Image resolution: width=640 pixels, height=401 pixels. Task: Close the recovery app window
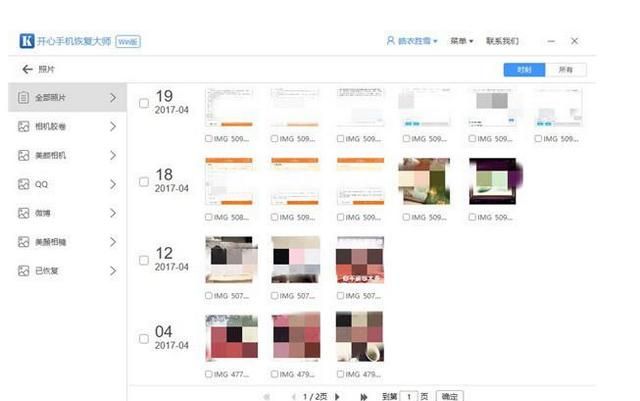click(574, 41)
